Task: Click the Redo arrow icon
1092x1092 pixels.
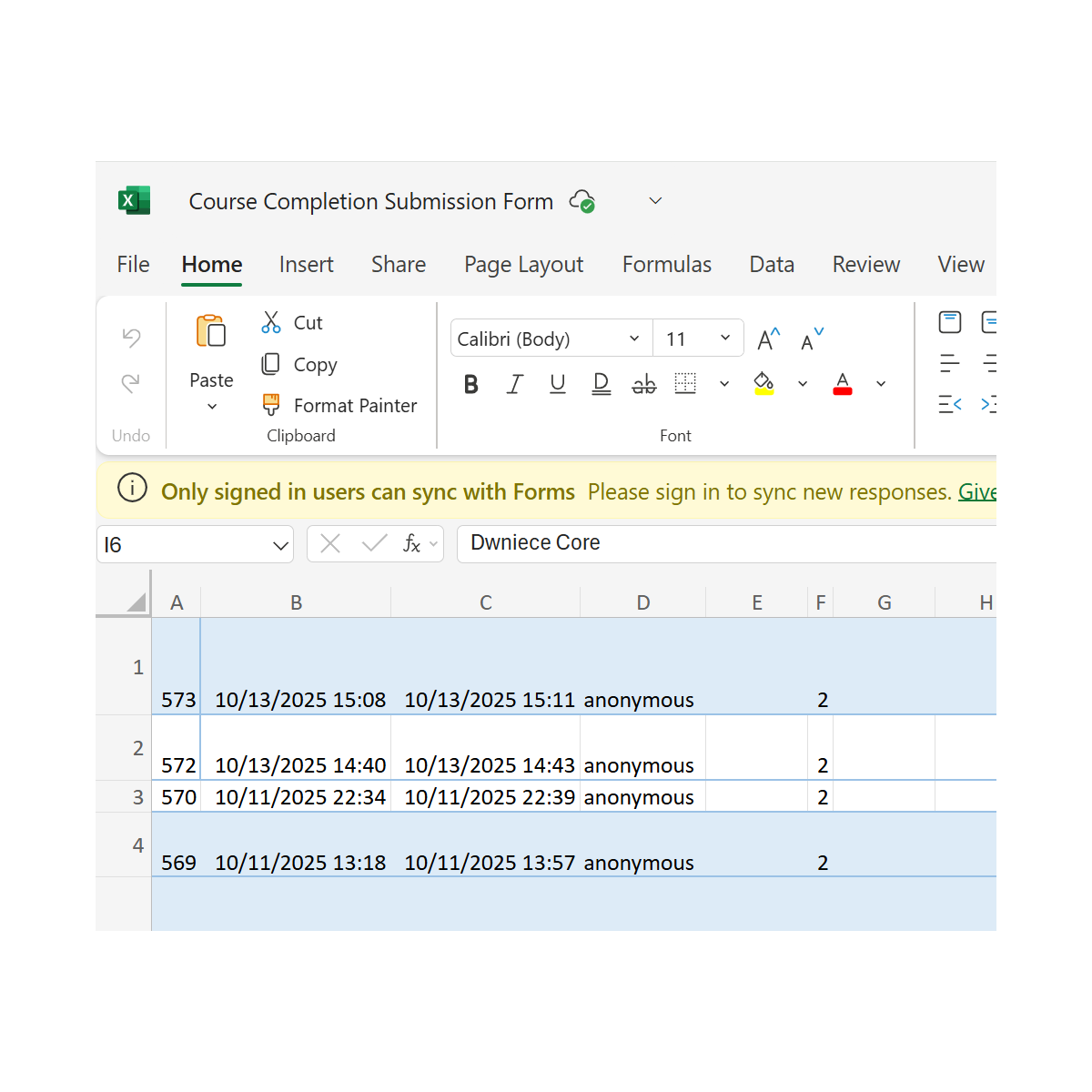Action: coord(131,383)
